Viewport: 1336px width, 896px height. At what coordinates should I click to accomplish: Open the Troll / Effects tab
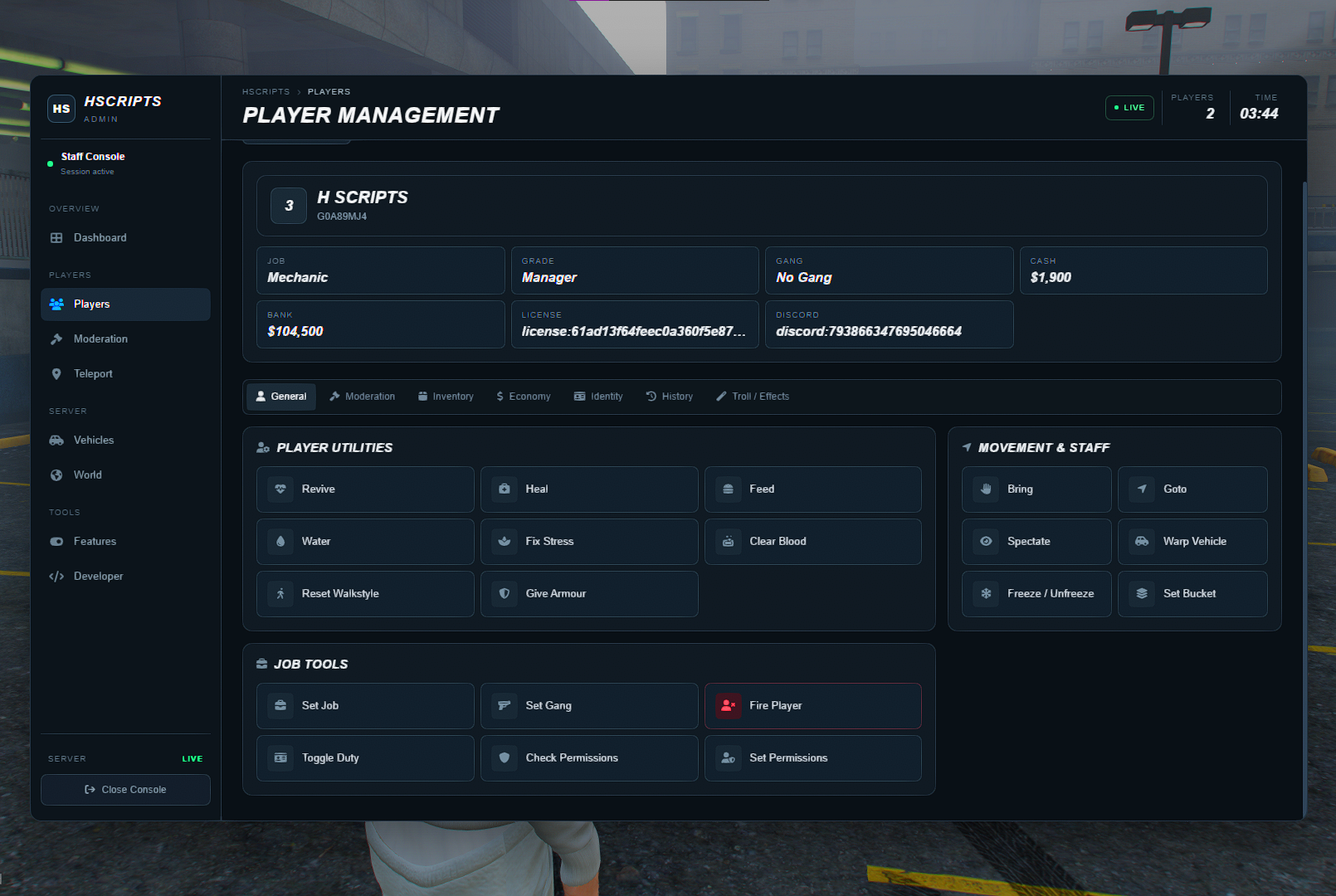[753, 397]
